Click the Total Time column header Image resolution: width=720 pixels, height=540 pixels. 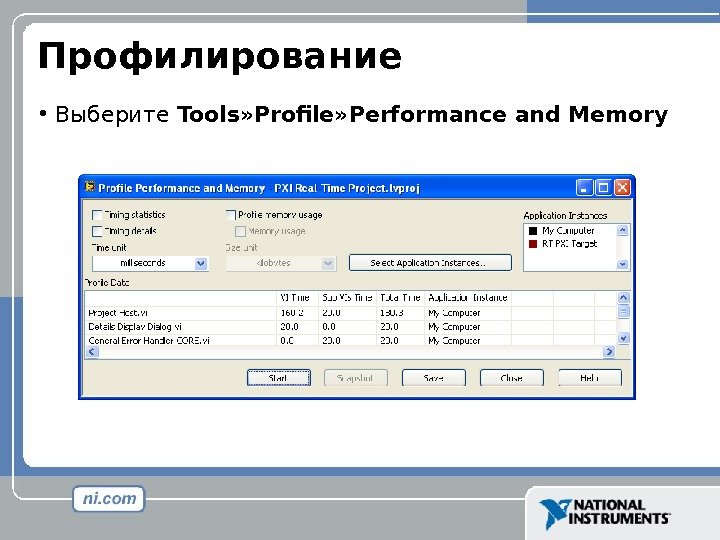pyautogui.click(x=400, y=298)
